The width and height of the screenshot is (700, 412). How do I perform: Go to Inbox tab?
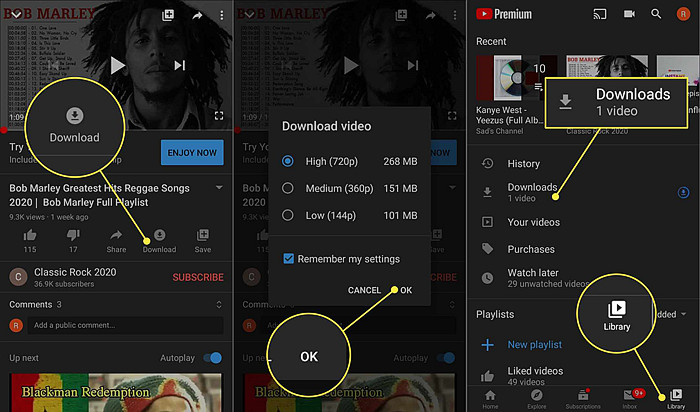tap(630, 400)
